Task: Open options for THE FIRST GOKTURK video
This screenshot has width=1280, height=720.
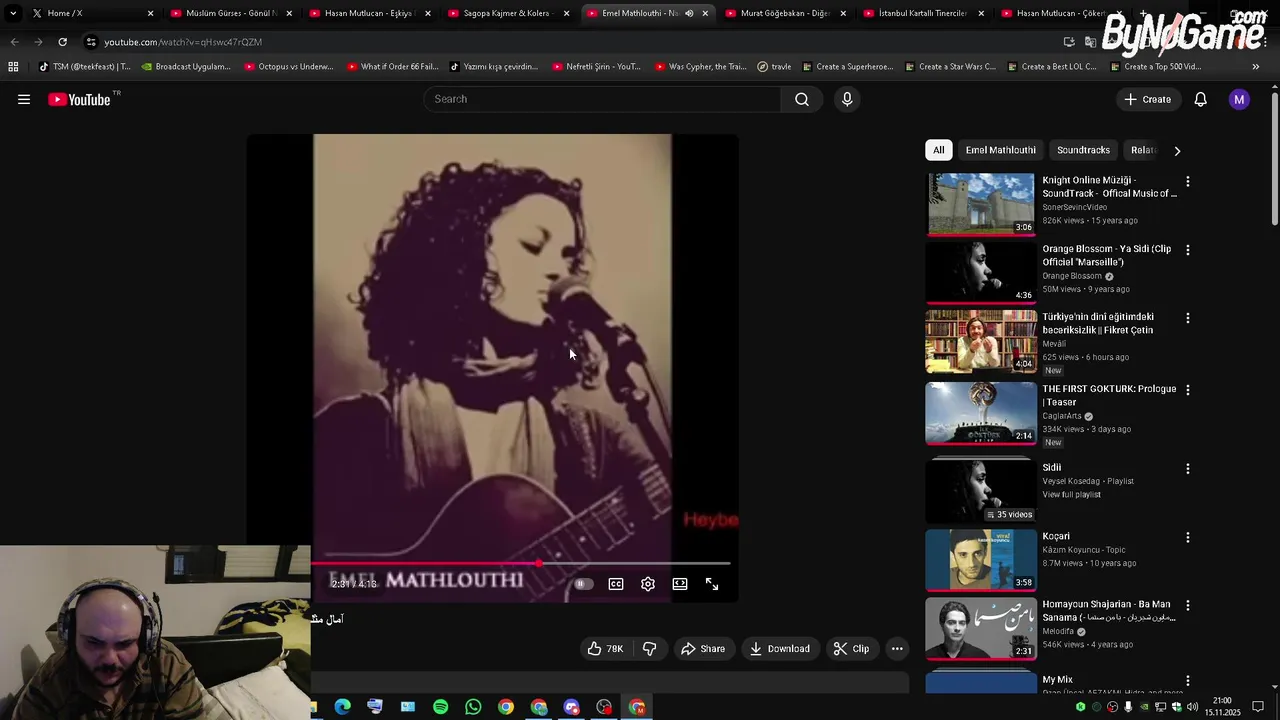Action: coord(1188,390)
